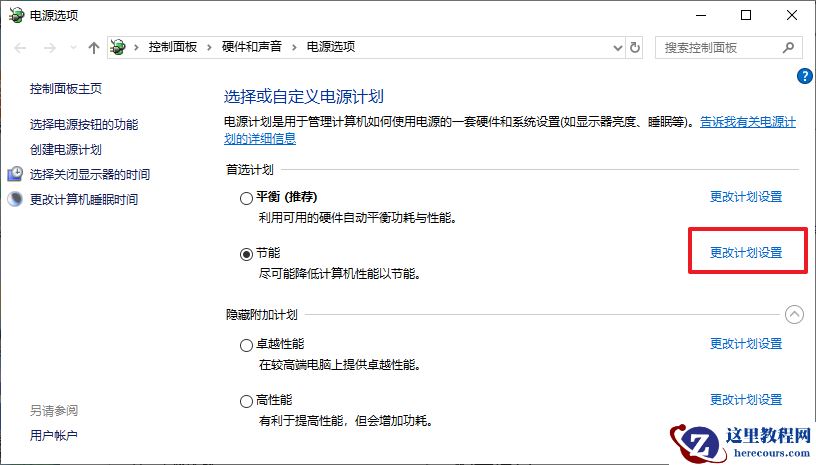Change plan settings for 高性能 plan
Image resolution: width=816 pixels, height=465 pixels.
click(746, 400)
